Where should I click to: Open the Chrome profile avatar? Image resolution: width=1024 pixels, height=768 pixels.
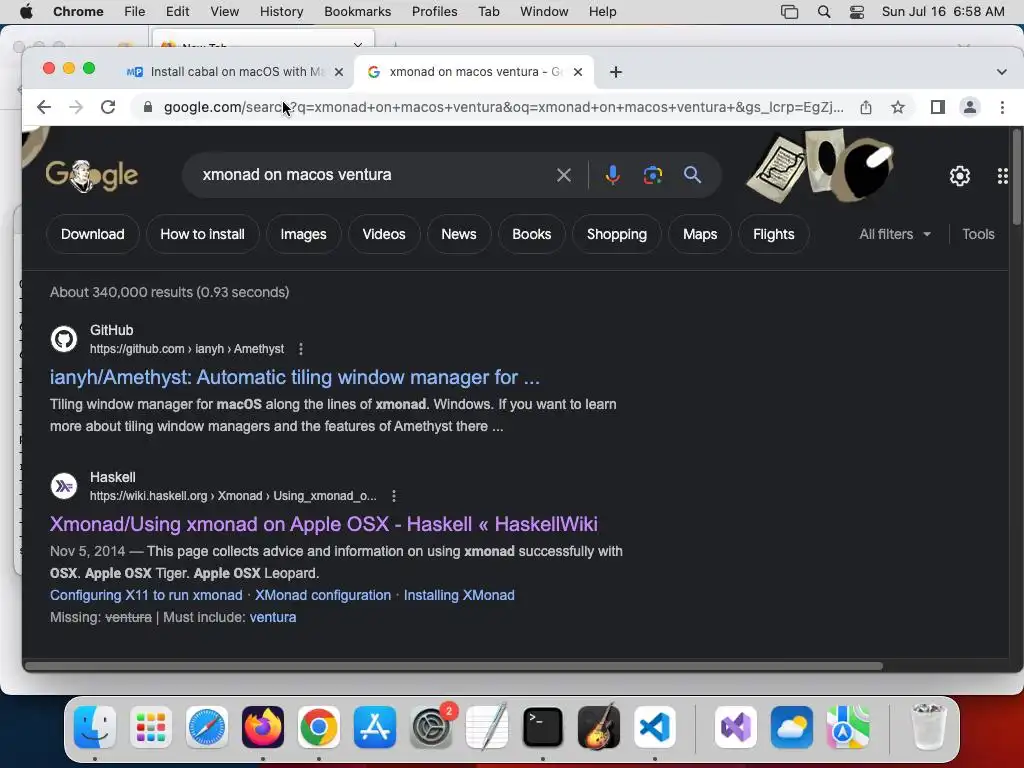point(970,107)
